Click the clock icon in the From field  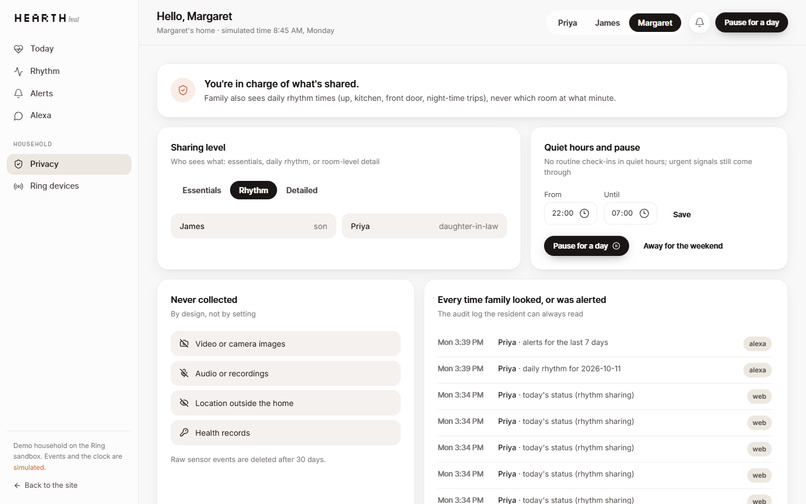[584, 213]
